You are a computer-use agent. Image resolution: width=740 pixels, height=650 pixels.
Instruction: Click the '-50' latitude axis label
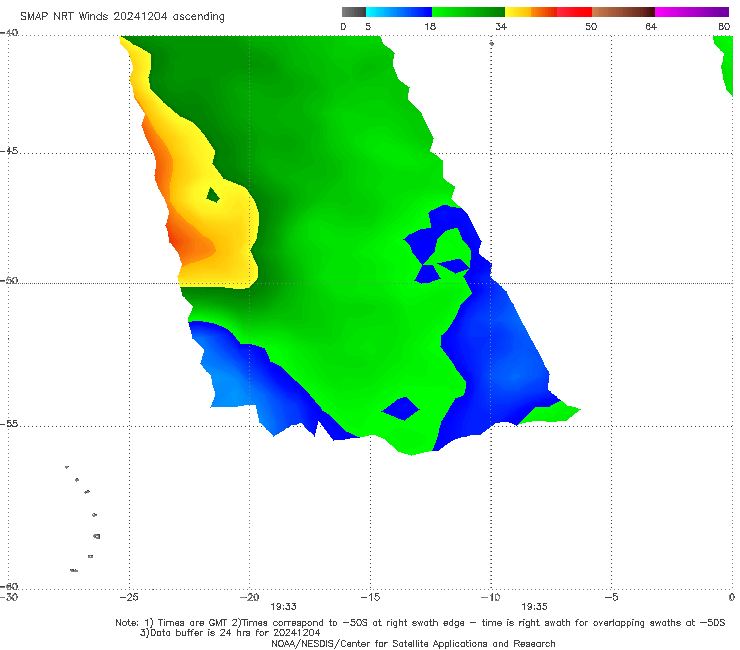tap(9, 280)
